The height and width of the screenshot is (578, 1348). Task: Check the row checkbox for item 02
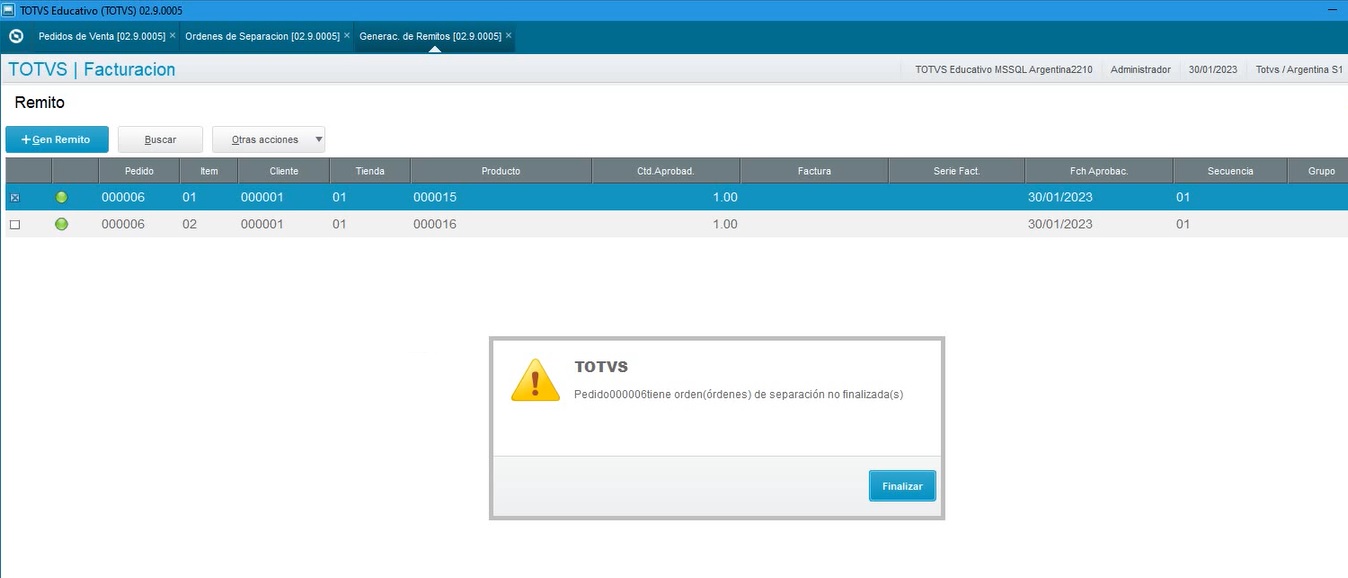pos(14,224)
